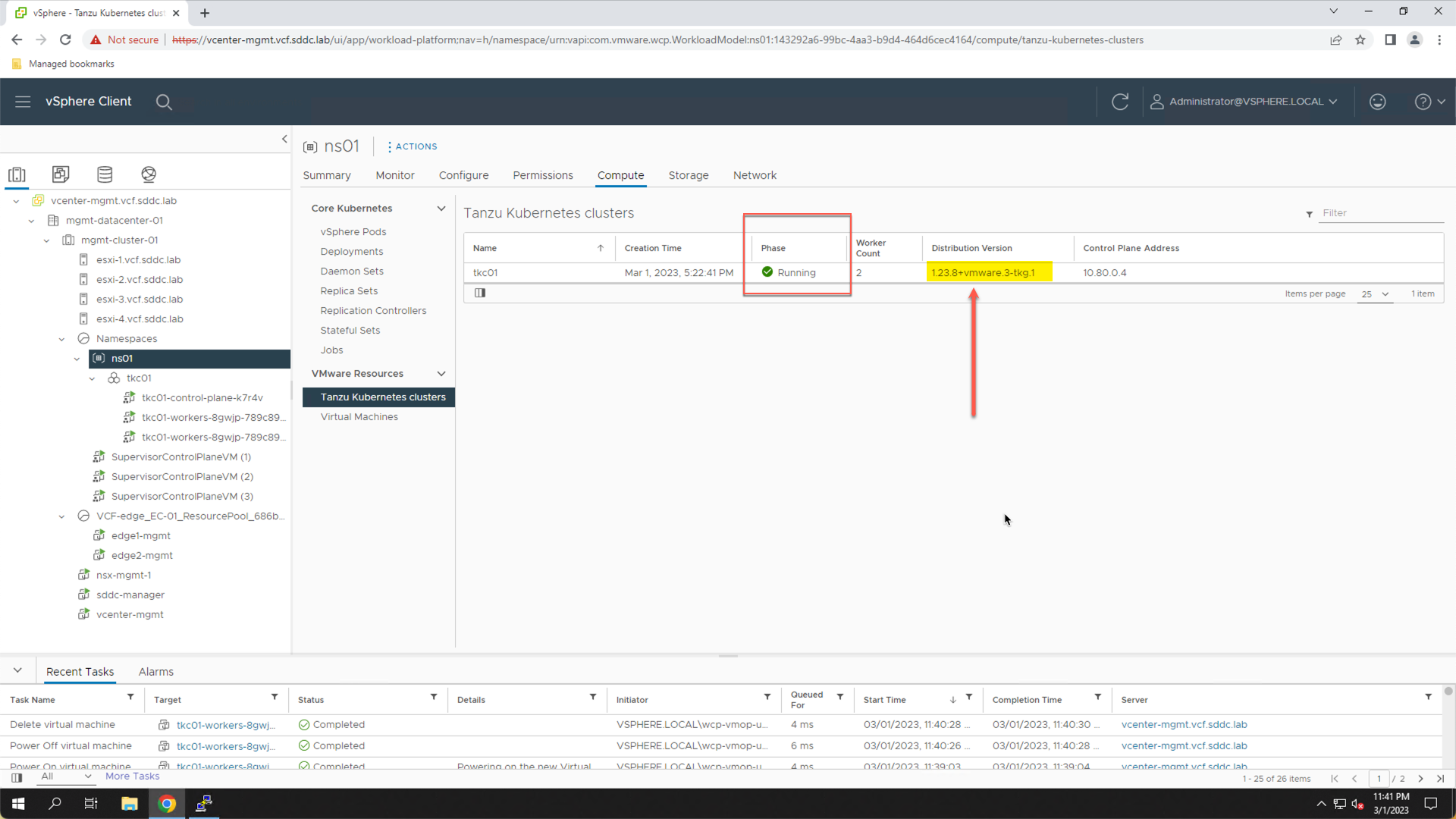Collapse the Recent Tasks bottom panel
The height and width of the screenshot is (819, 1456).
tap(17, 671)
